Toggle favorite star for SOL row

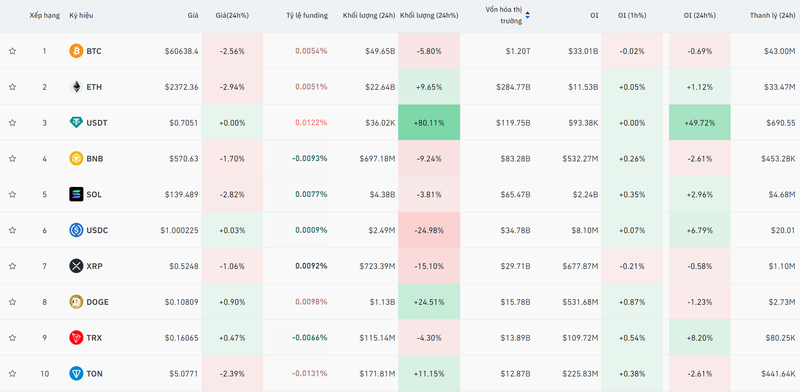tap(12, 194)
